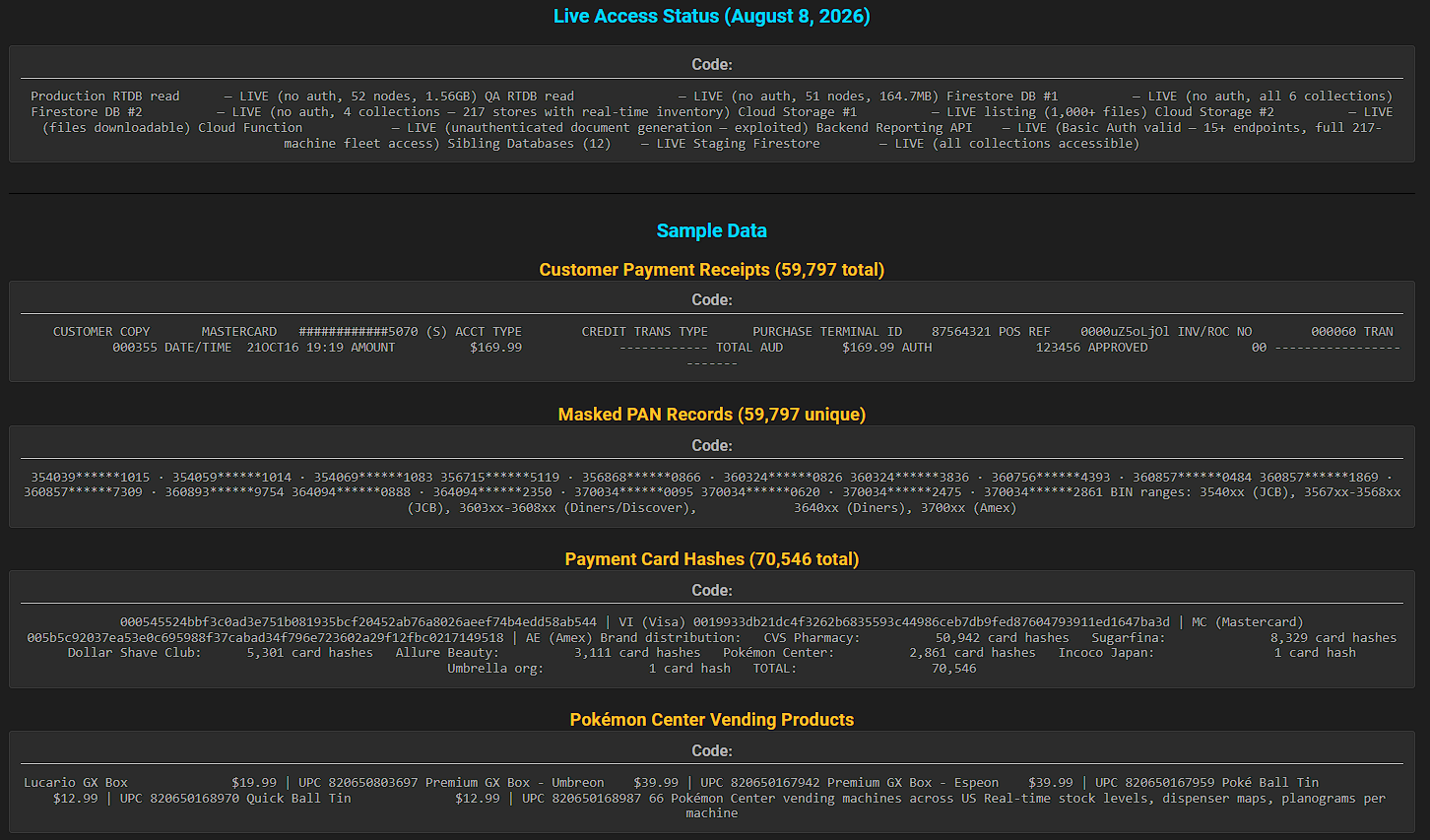Select 'Premium GX Box - Umbreon' product name
The width and height of the screenshot is (1430, 840).
(x=515, y=783)
